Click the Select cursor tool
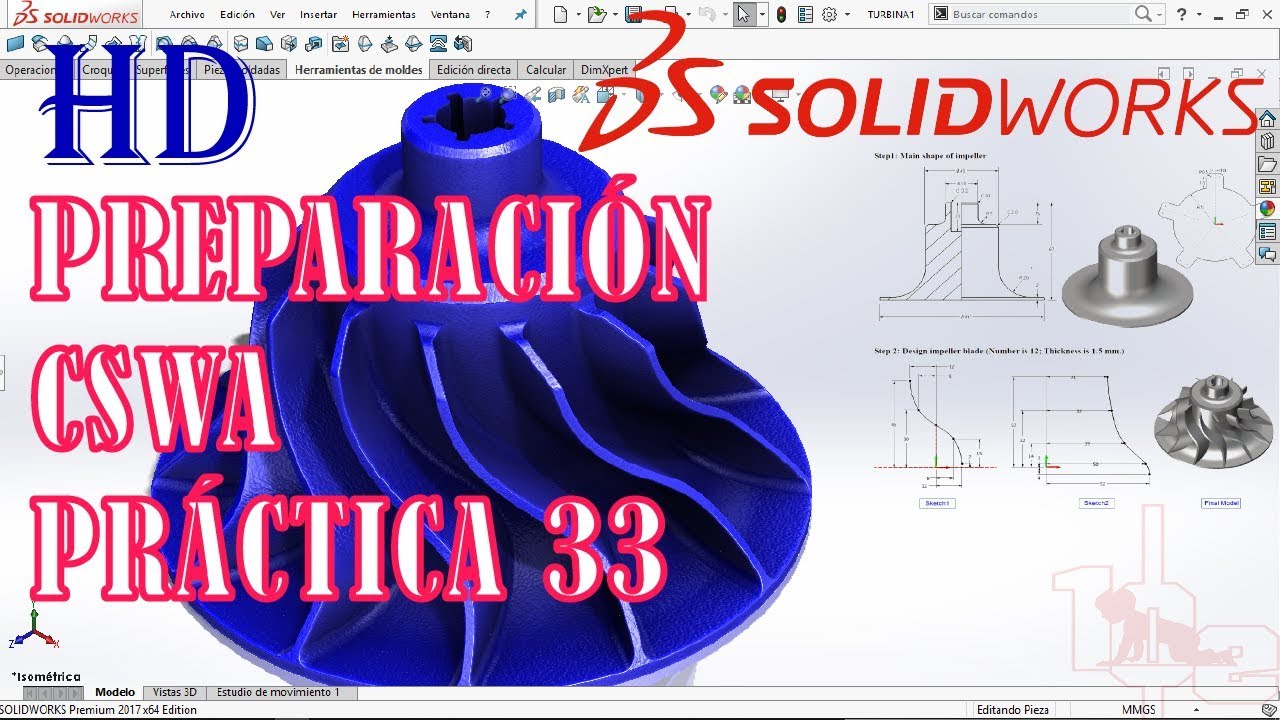 click(x=744, y=14)
